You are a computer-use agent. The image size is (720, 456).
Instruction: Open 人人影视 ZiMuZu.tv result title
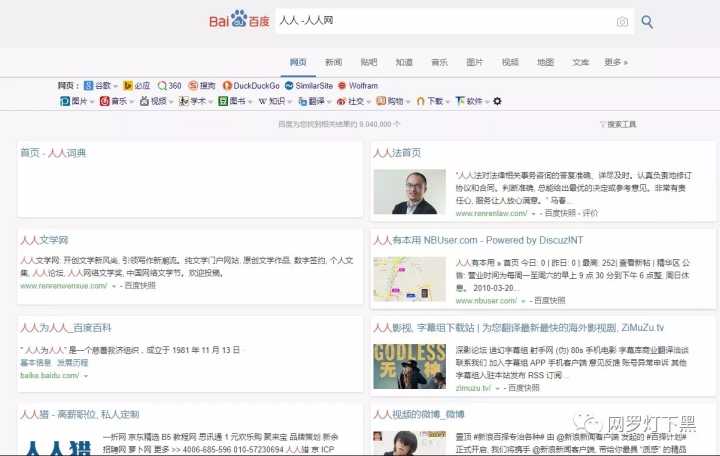(x=518, y=328)
